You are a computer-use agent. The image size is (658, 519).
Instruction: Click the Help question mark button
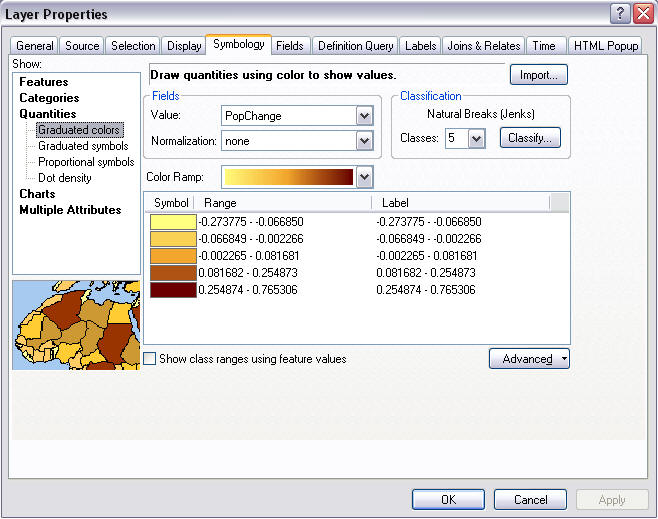pos(620,14)
